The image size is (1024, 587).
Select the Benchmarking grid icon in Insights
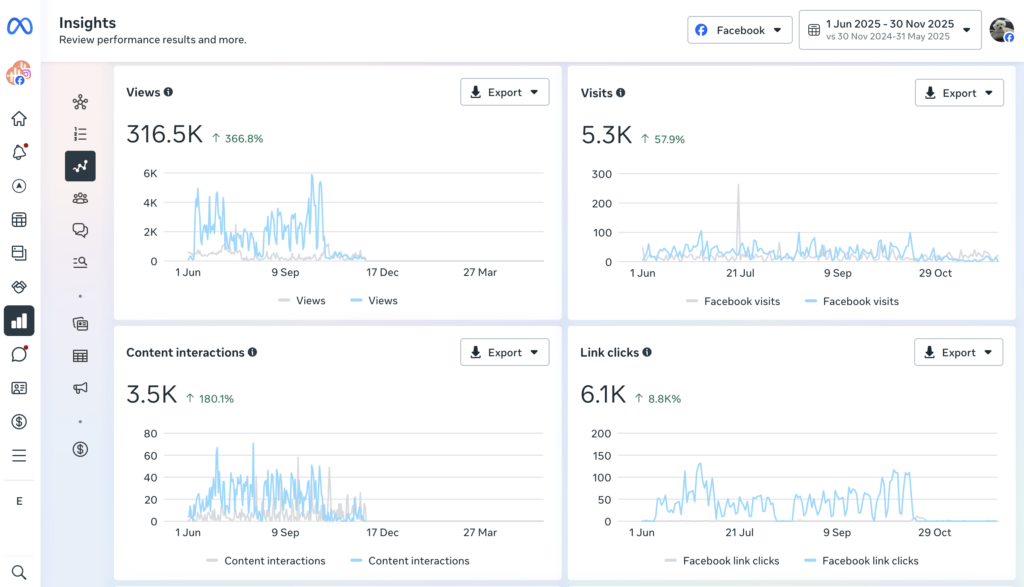point(80,354)
